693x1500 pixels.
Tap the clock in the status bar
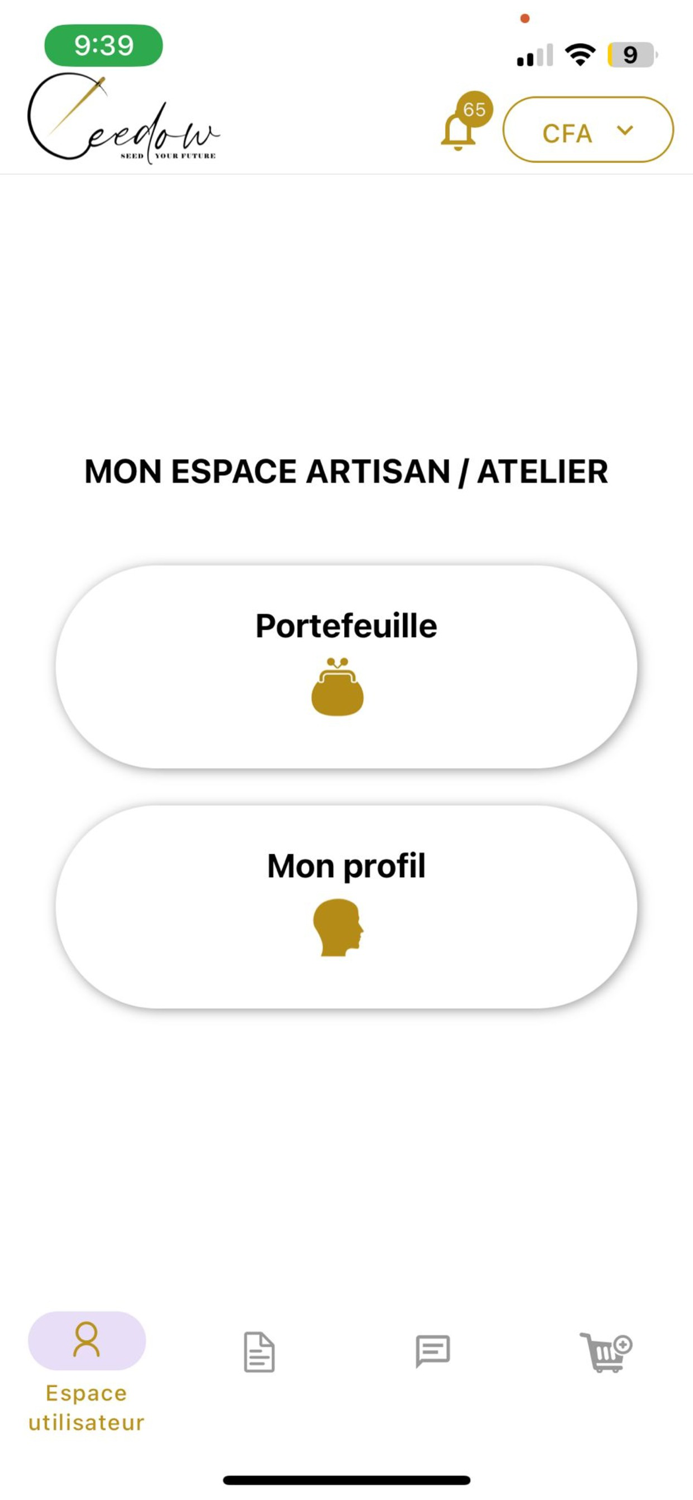[x=103, y=44]
